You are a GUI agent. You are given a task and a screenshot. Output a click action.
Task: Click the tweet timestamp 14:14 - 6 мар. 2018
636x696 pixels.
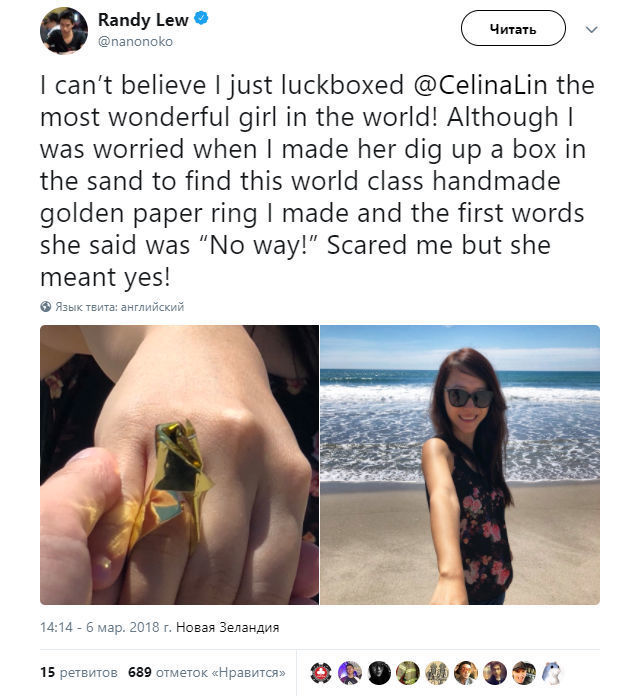(x=104, y=627)
